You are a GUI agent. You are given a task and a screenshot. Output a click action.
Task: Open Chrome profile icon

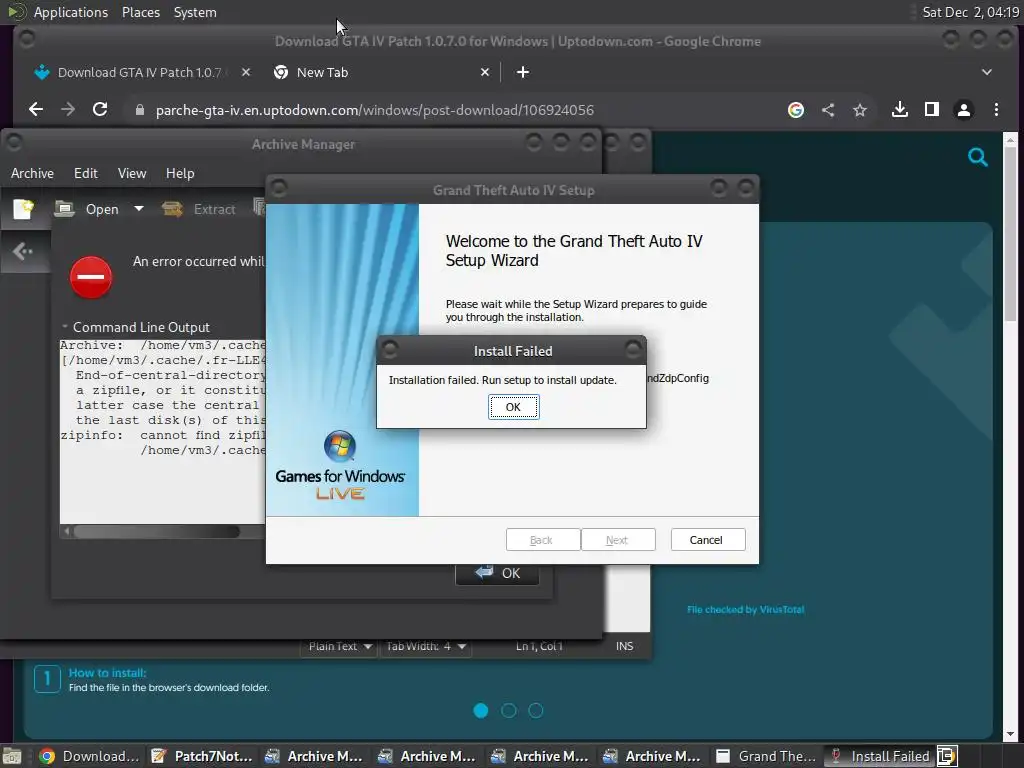(x=963, y=110)
